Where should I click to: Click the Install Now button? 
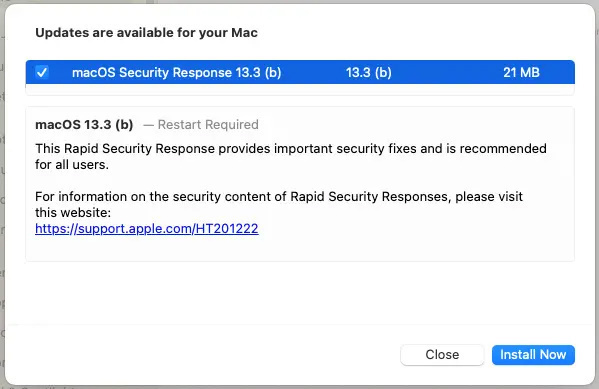(533, 355)
